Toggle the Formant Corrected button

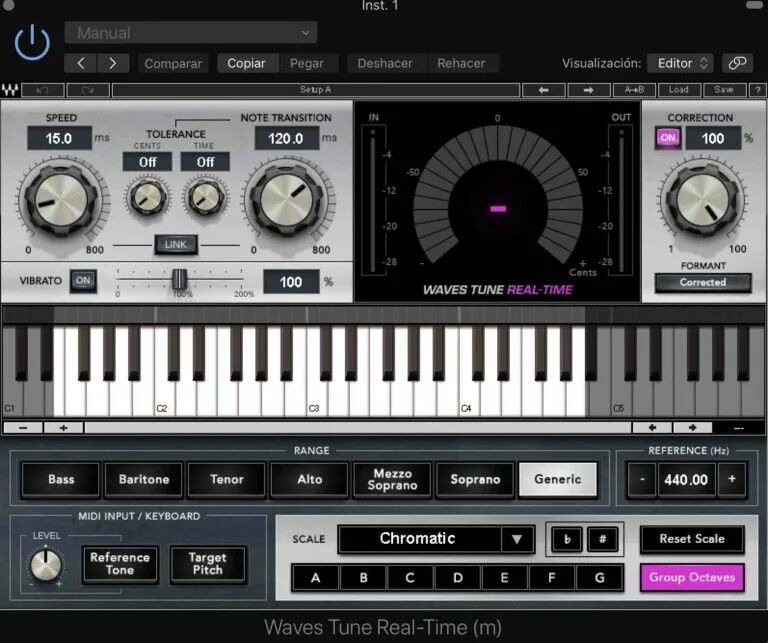point(703,283)
